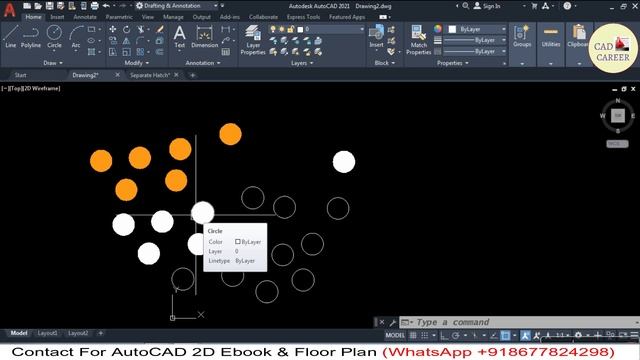Image resolution: width=640 pixels, height=360 pixels.
Task: Select the Erase tool
Action: point(160,29)
